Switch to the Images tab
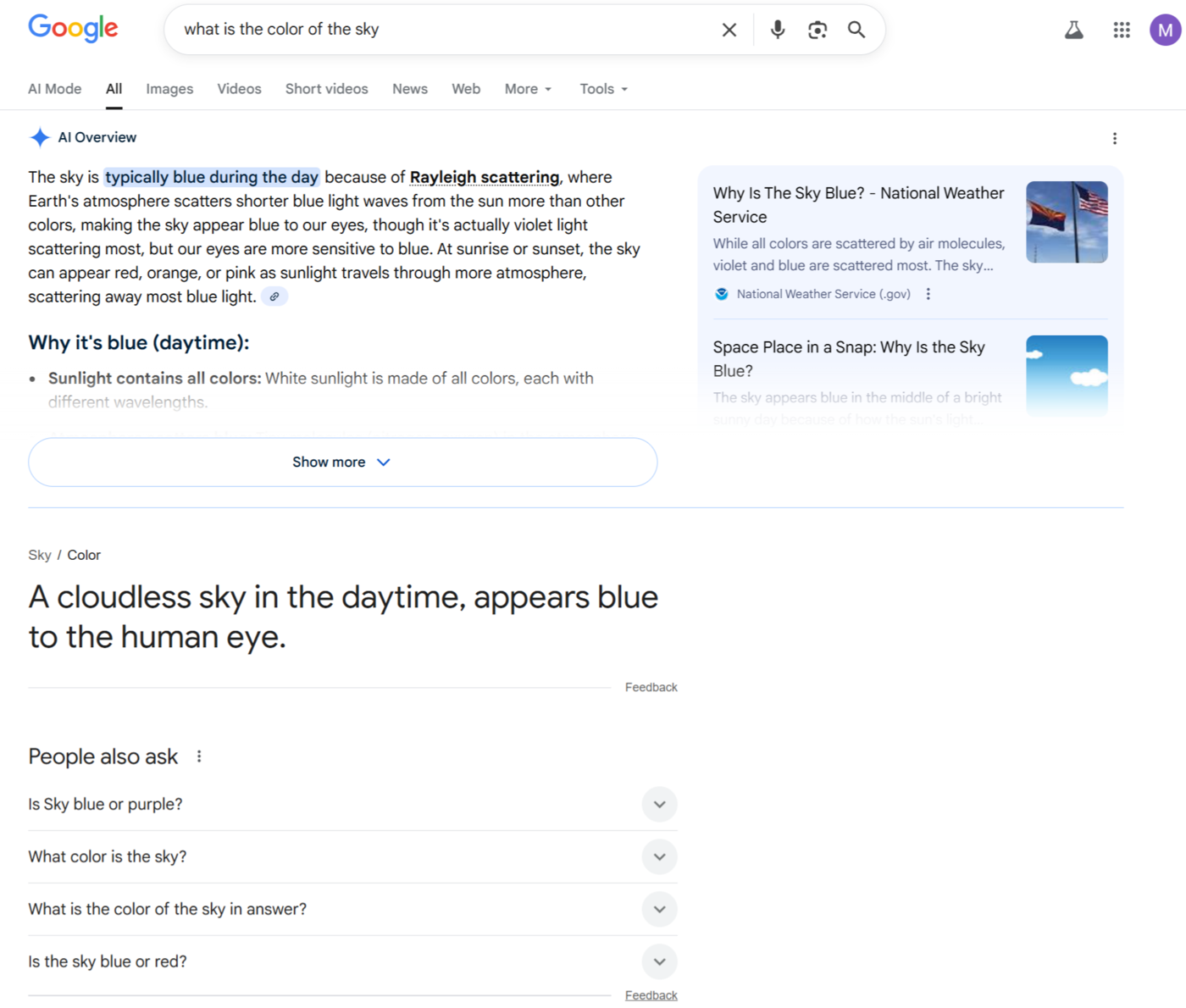Viewport: 1186px width, 1008px height. (x=169, y=89)
